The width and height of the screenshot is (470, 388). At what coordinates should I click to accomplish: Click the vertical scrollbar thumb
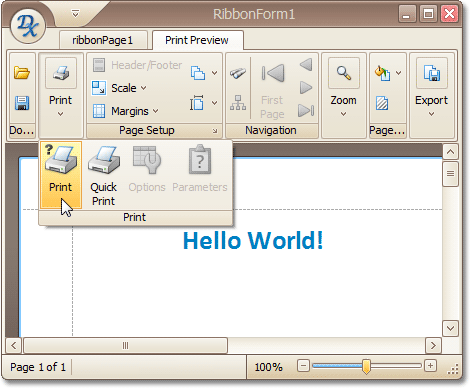coord(451,174)
